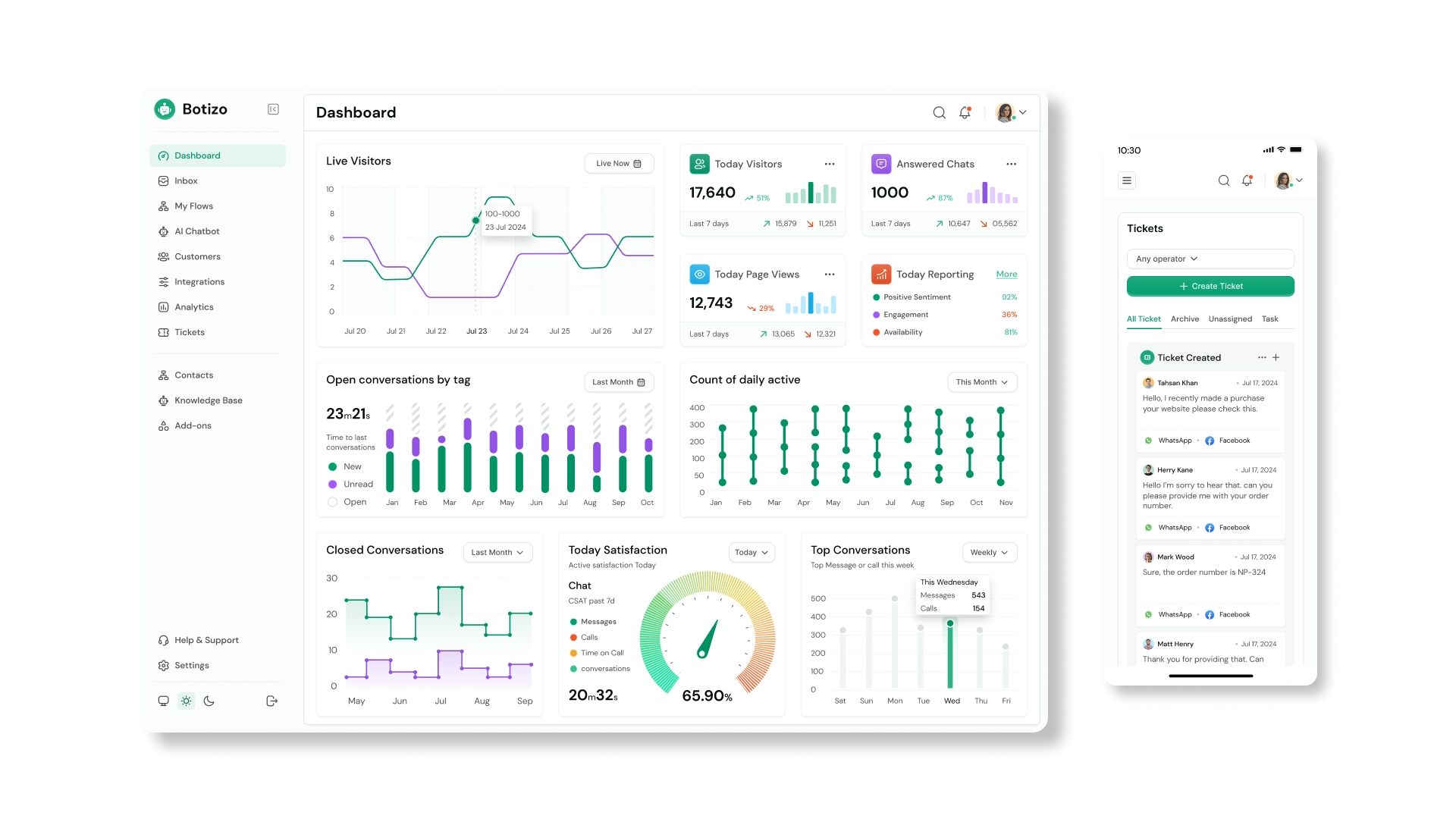Toggle the Open conversations checkbox

[x=333, y=502]
